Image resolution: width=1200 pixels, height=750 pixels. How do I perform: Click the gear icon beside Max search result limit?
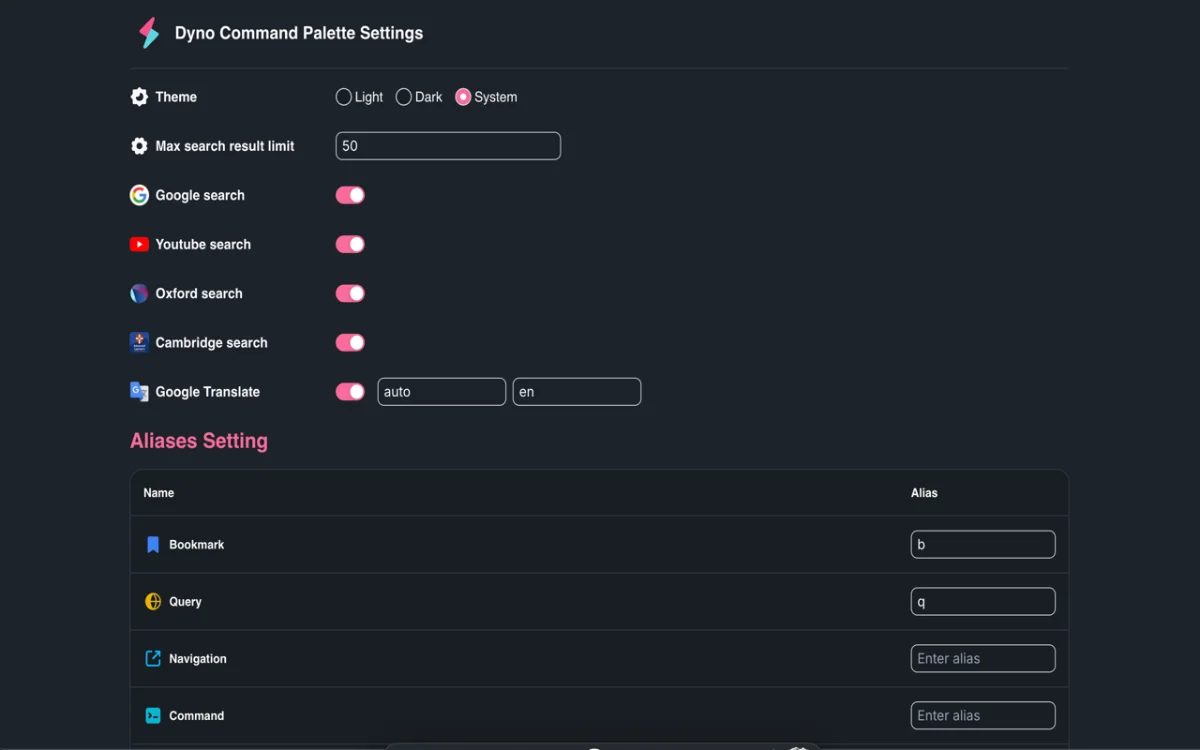coord(139,145)
